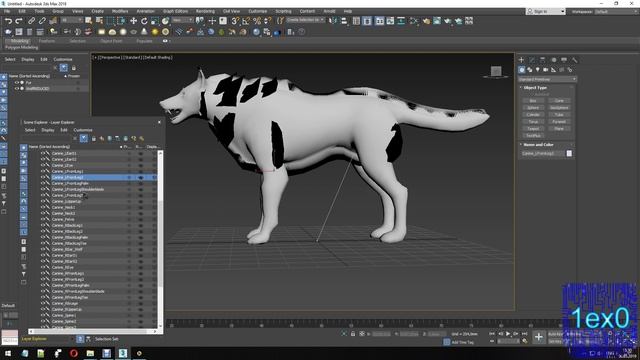Click the Teapot primitive button
This screenshot has width=640, height=360.
533,129
